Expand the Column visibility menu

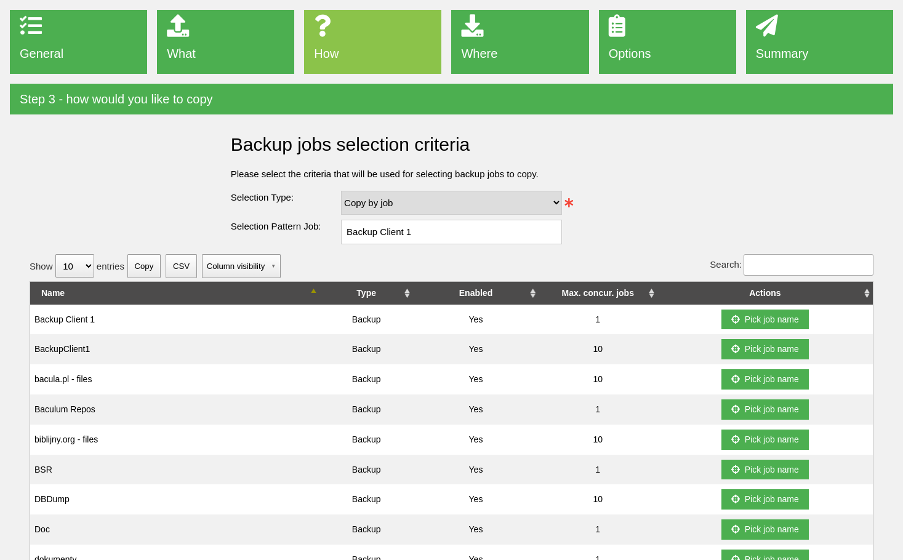point(241,266)
